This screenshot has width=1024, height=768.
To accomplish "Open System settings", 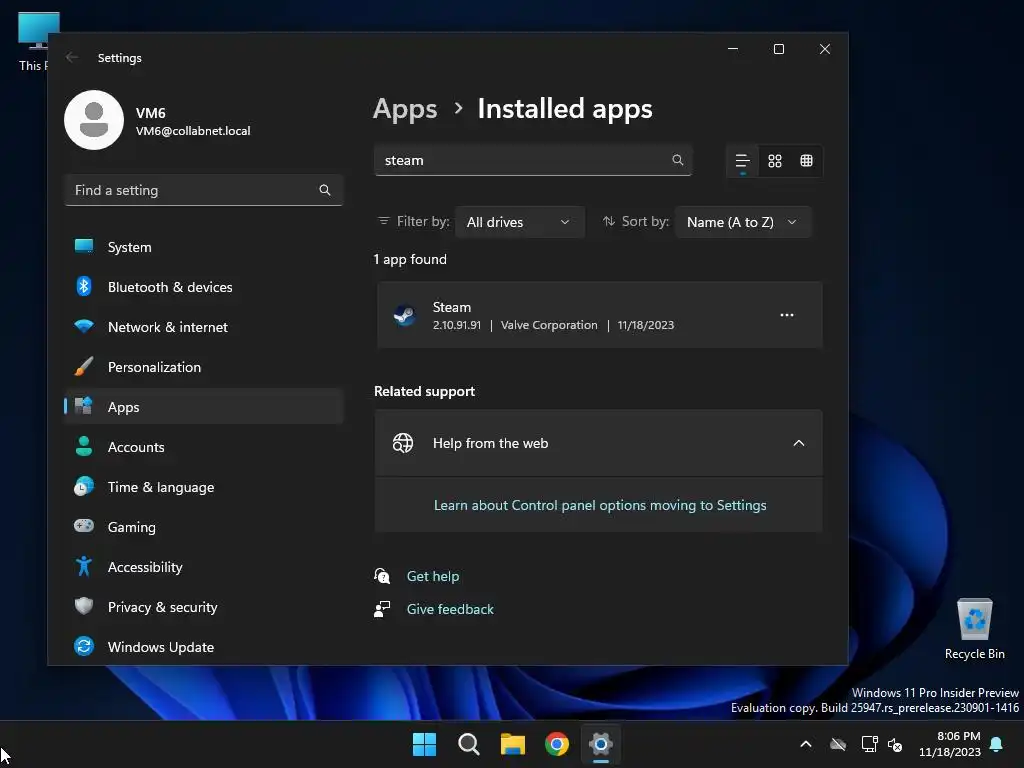I will pyautogui.click(x=204, y=247).
